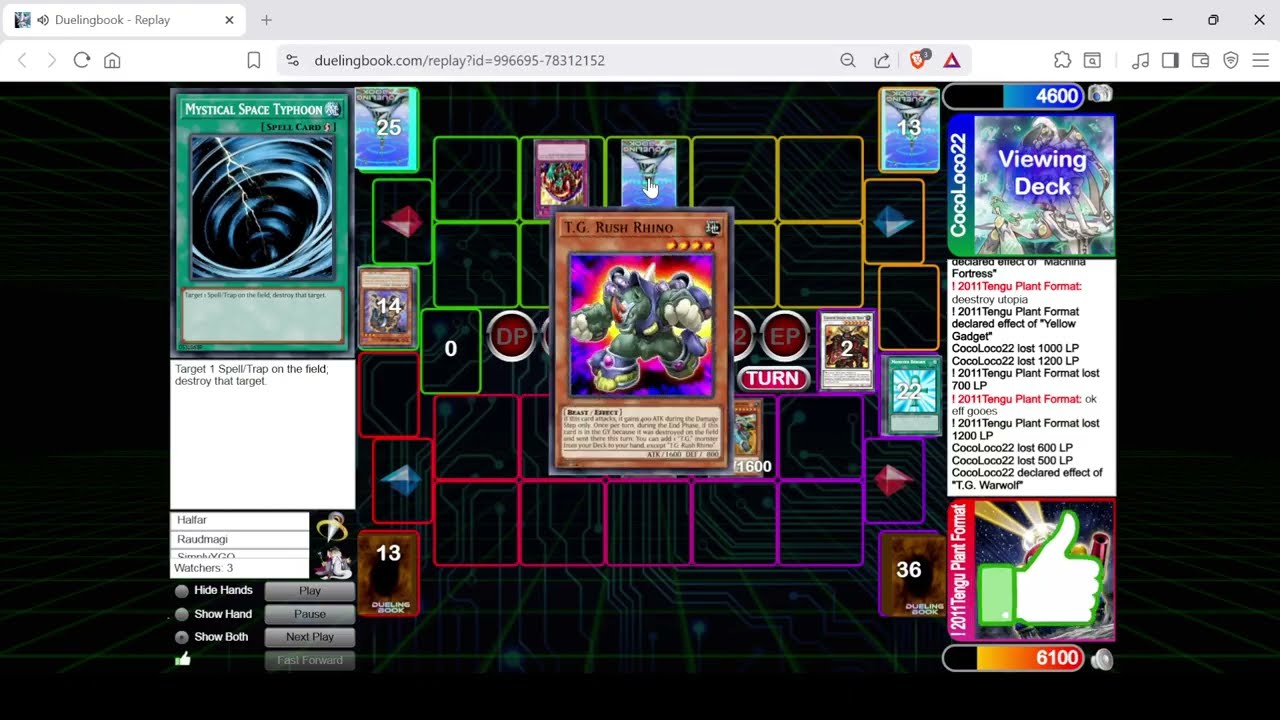Click the graveyard card stack showing 2

click(x=847, y=350)
